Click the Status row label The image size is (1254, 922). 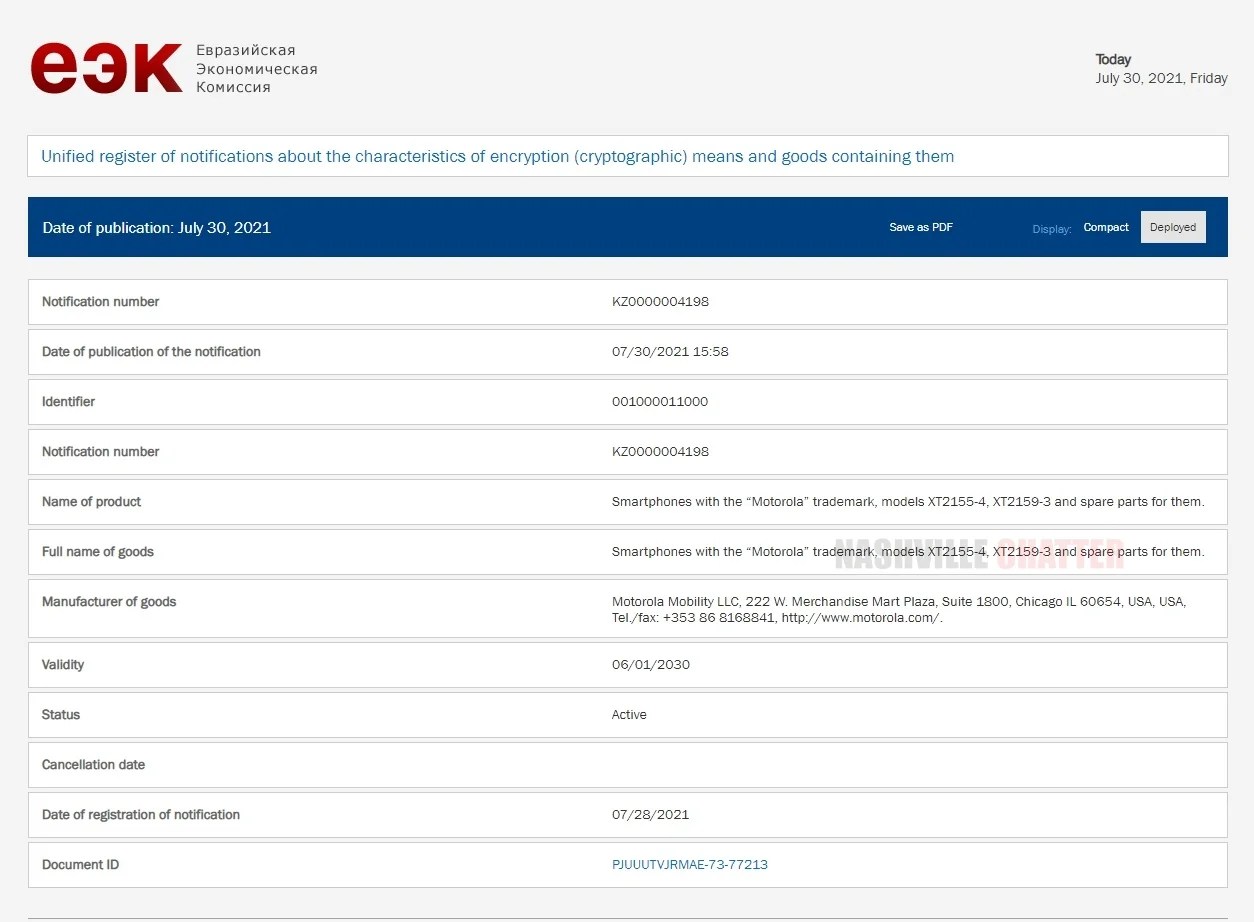61,714
